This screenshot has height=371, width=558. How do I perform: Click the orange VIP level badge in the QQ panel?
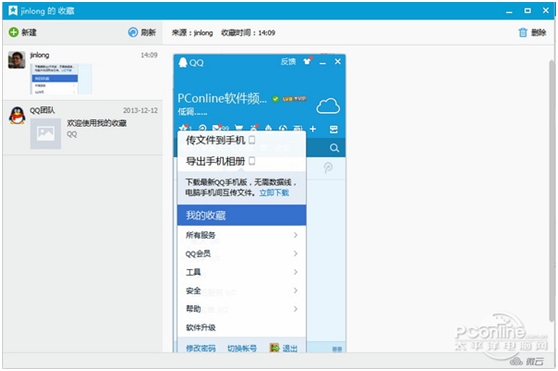tap(294, 99)
